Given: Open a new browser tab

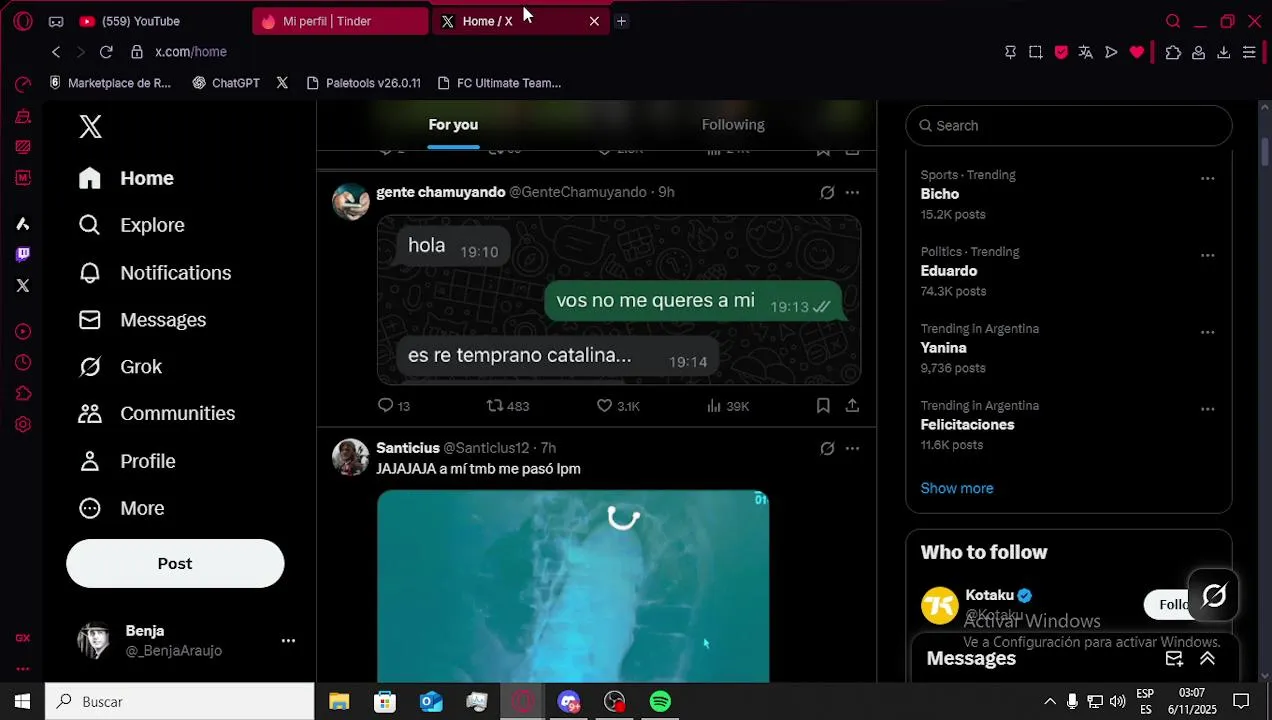Looking at the screenshot, I should click(621, 21).
